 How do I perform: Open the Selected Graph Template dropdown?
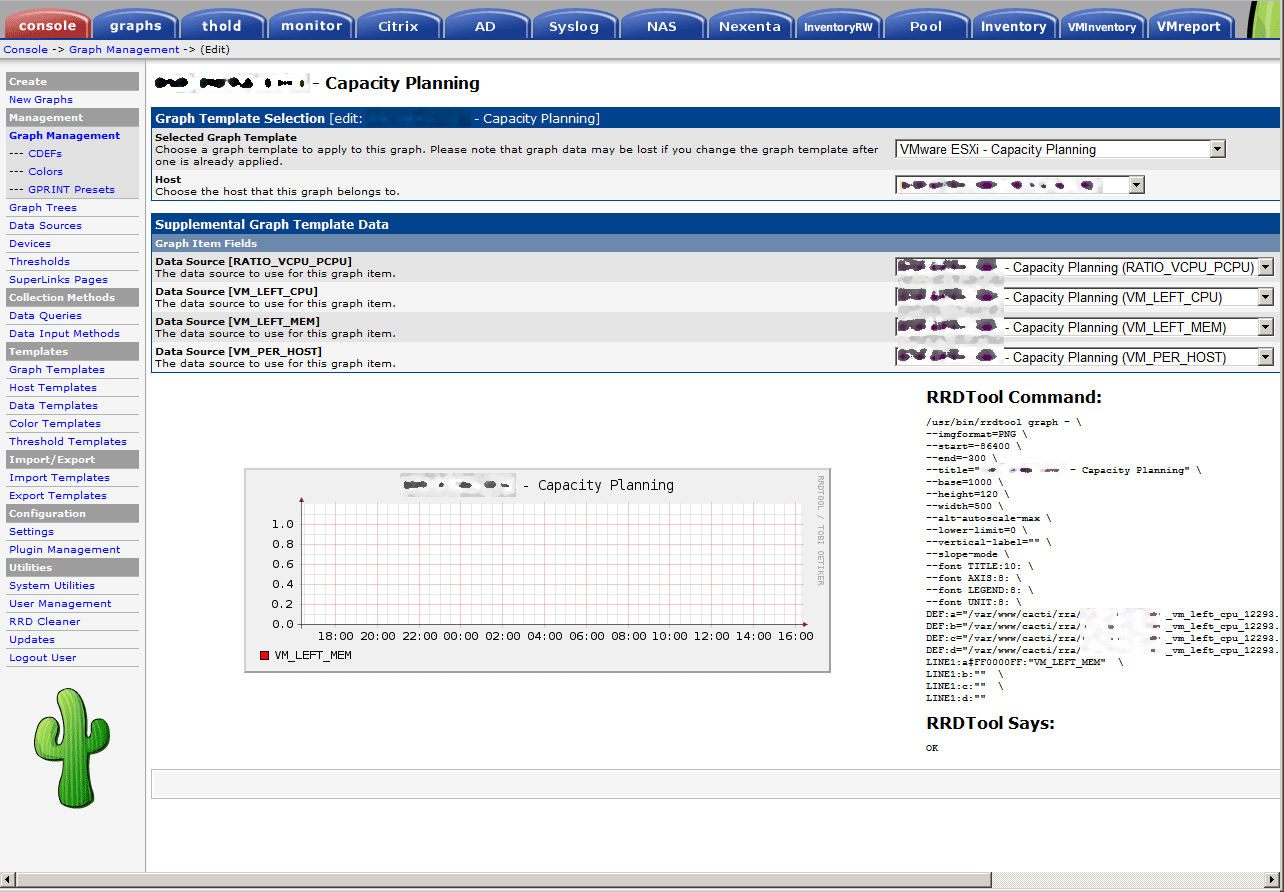(1060, 149)
